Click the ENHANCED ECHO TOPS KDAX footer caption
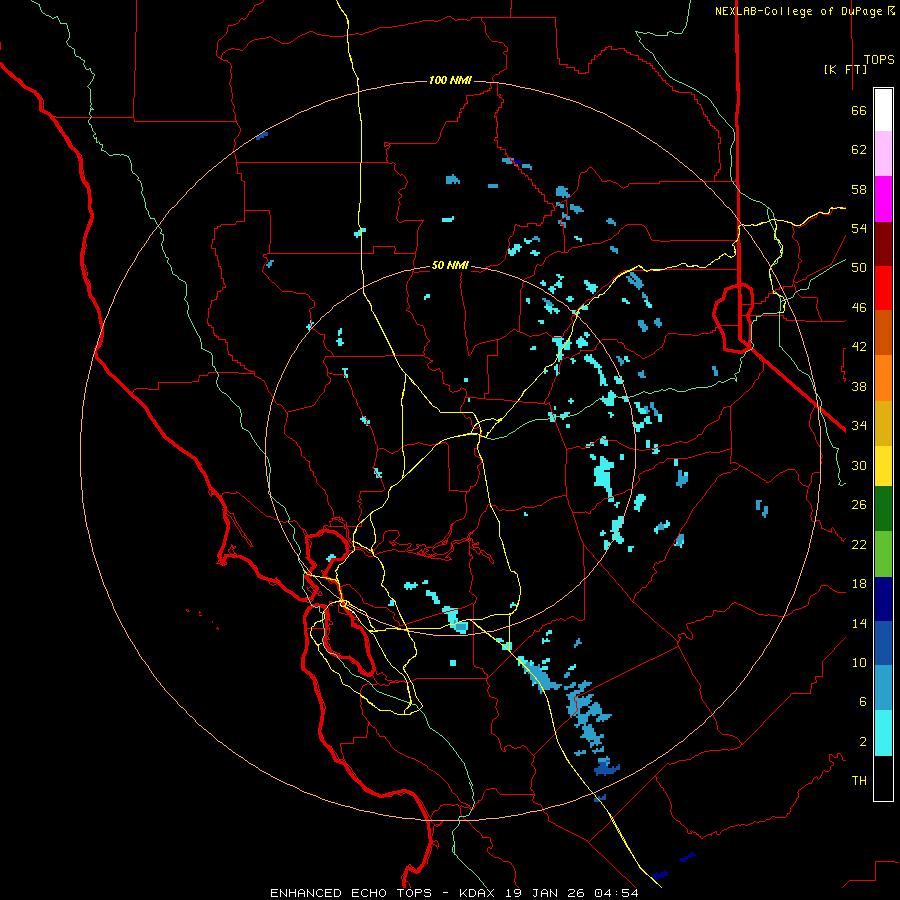This screenshot has width=900, height=900. (454, 893)
